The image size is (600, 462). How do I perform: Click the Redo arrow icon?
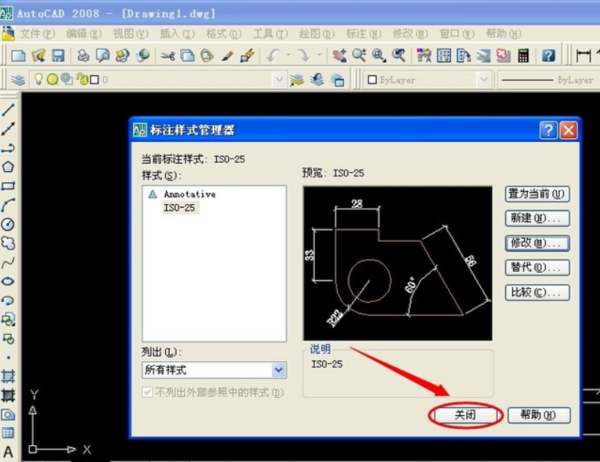click(x=304, y=56)
